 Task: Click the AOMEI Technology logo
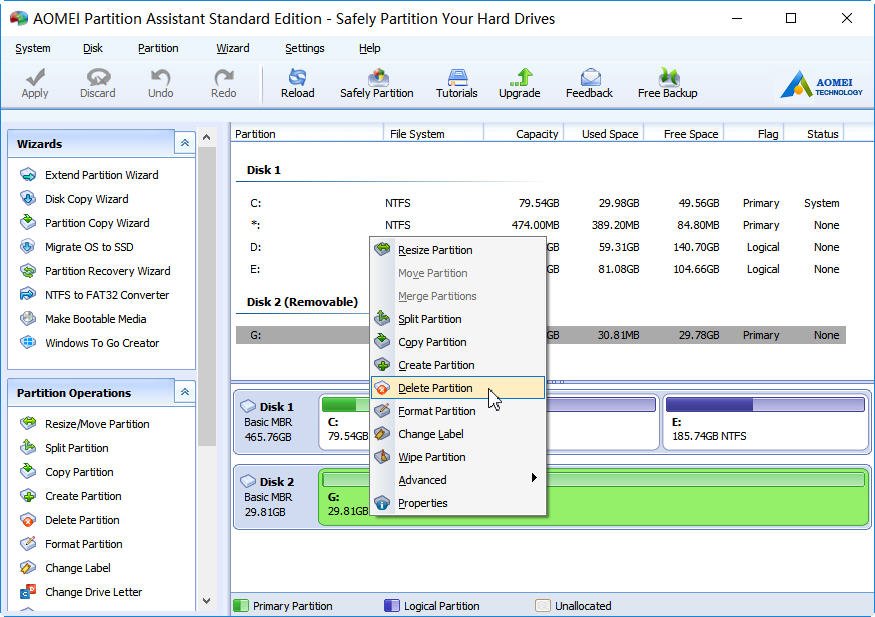pos(821,84)
